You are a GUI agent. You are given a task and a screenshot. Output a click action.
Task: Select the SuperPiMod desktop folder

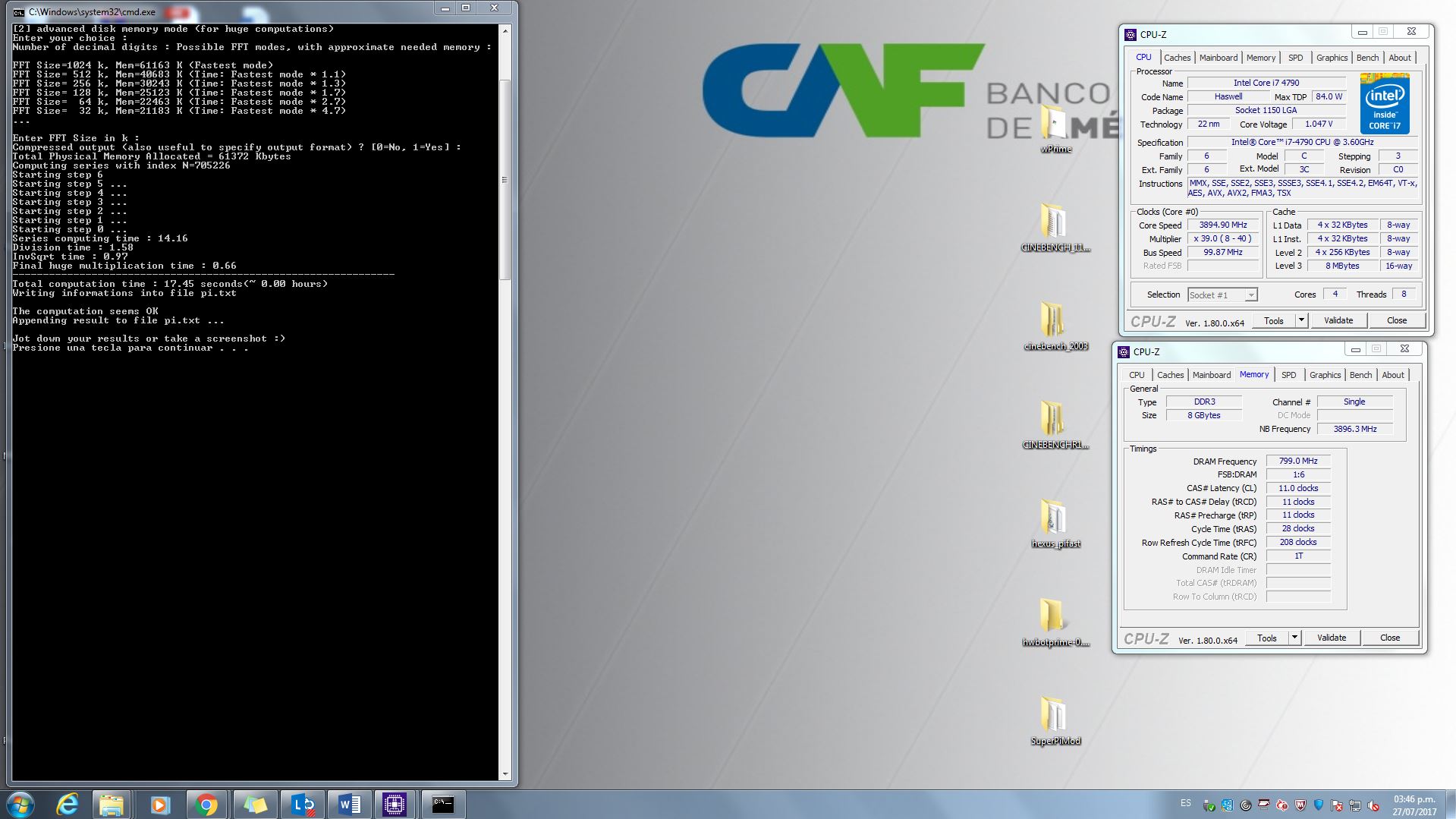coord(1055,721)
